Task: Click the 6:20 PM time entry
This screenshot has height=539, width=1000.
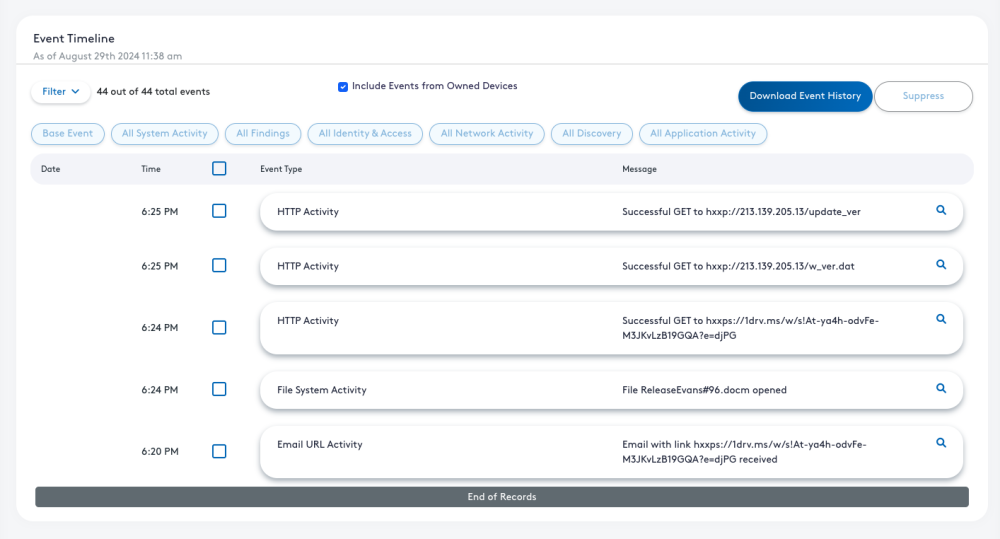Action: pos(160,452)
